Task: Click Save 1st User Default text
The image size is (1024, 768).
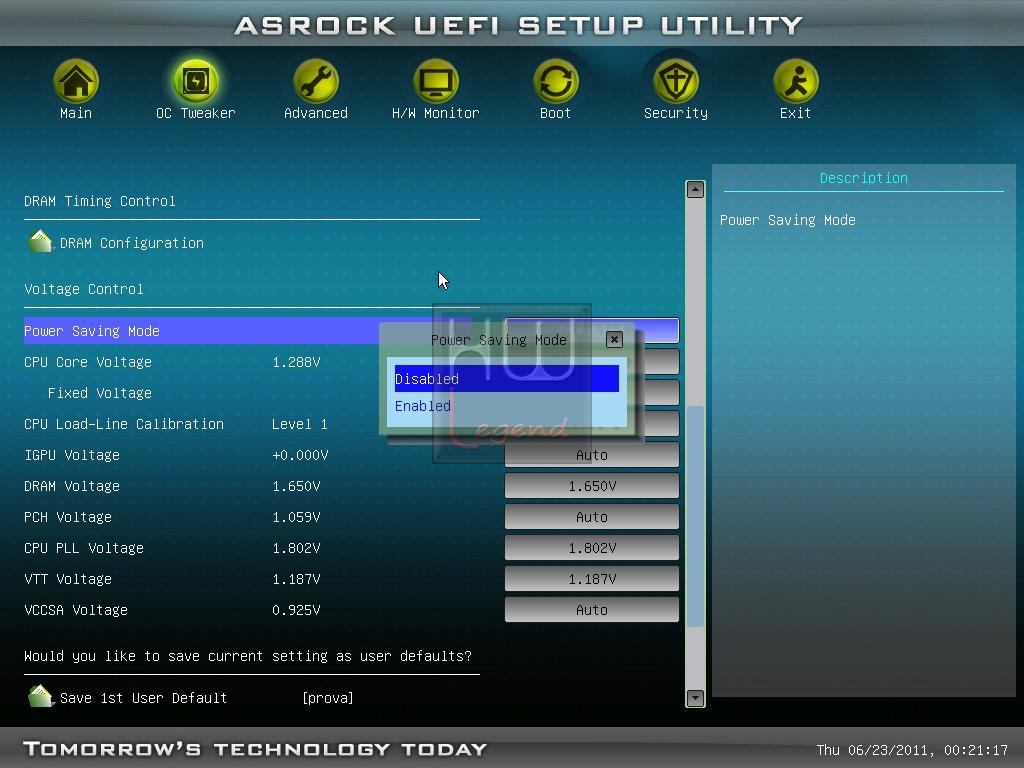Action: [143, 698]
